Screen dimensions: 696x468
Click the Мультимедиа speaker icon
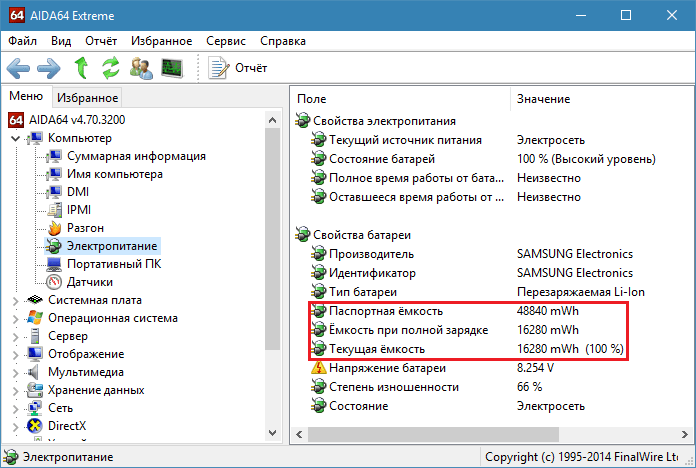[x=33, y=372]
